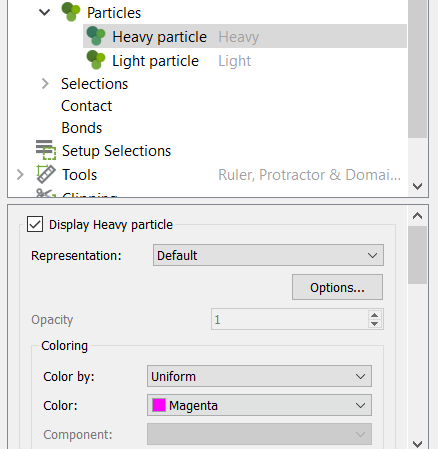Click the Light particle icon

96,60
